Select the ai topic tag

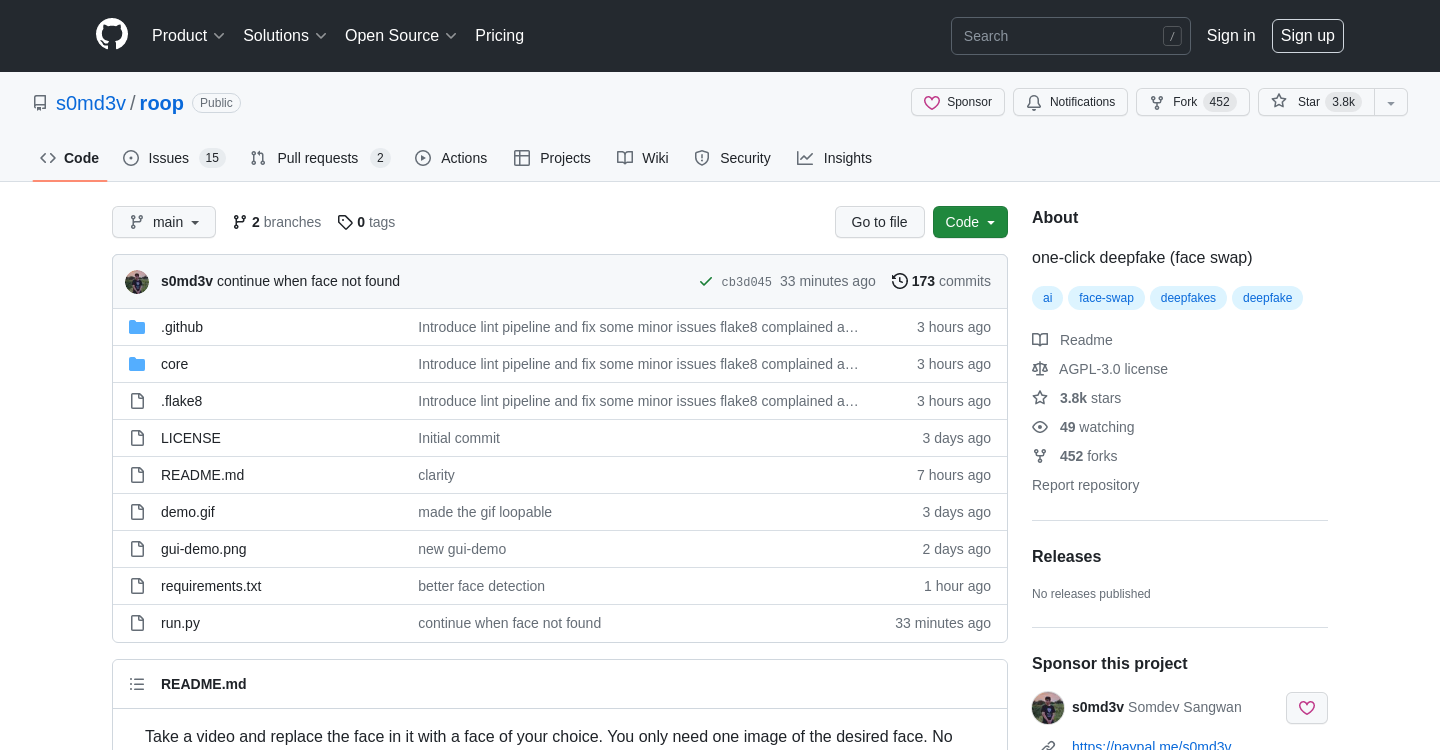1047,298
